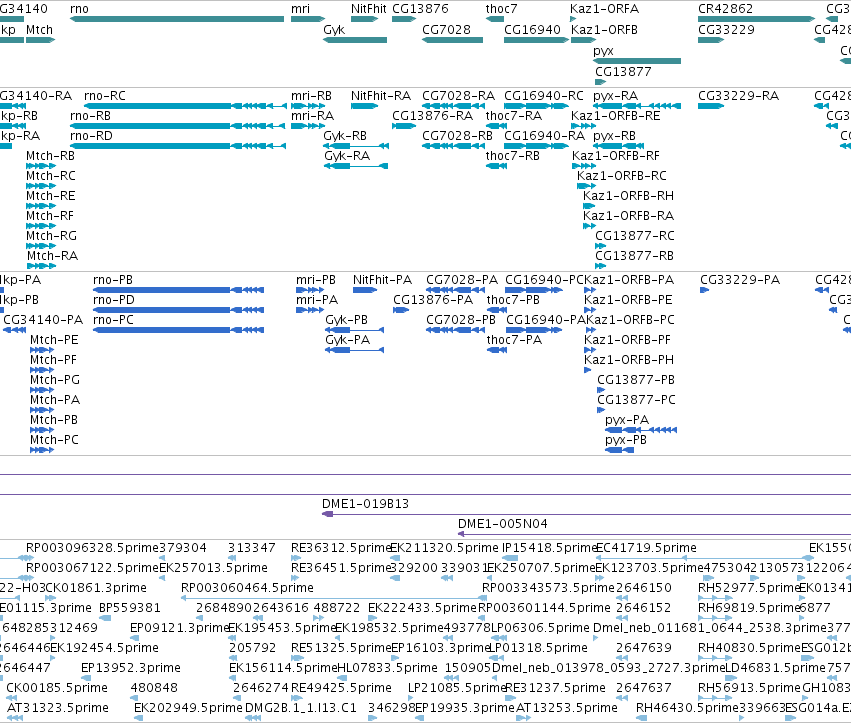Open the NitFhit gene label
Image resolution: width=851 pixels, height=723 pixels.
coord(369,9)
